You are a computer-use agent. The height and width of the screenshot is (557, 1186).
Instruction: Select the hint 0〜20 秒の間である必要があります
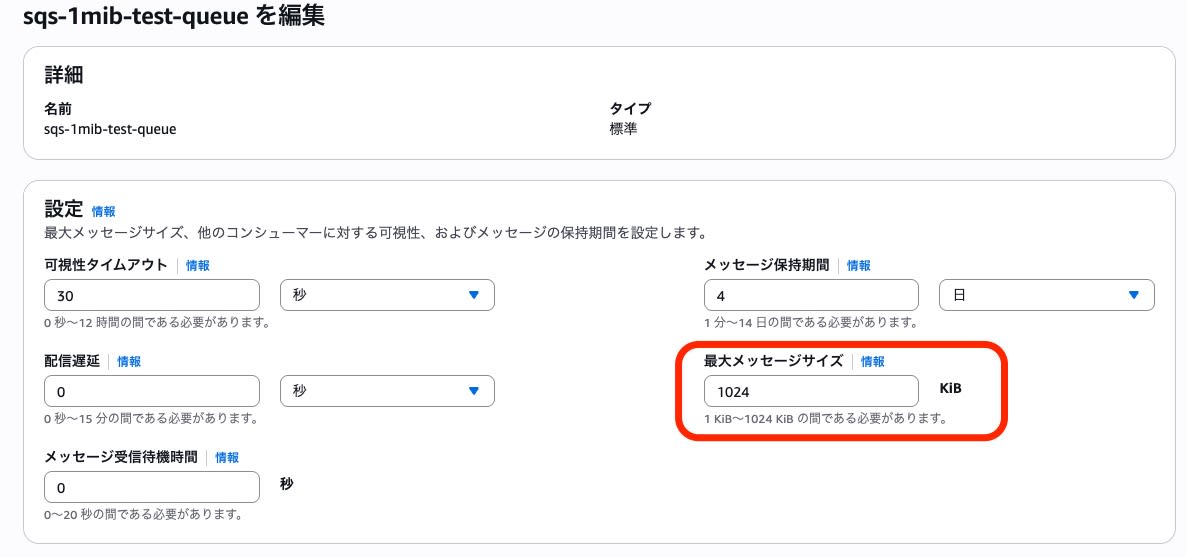(143, 515)
